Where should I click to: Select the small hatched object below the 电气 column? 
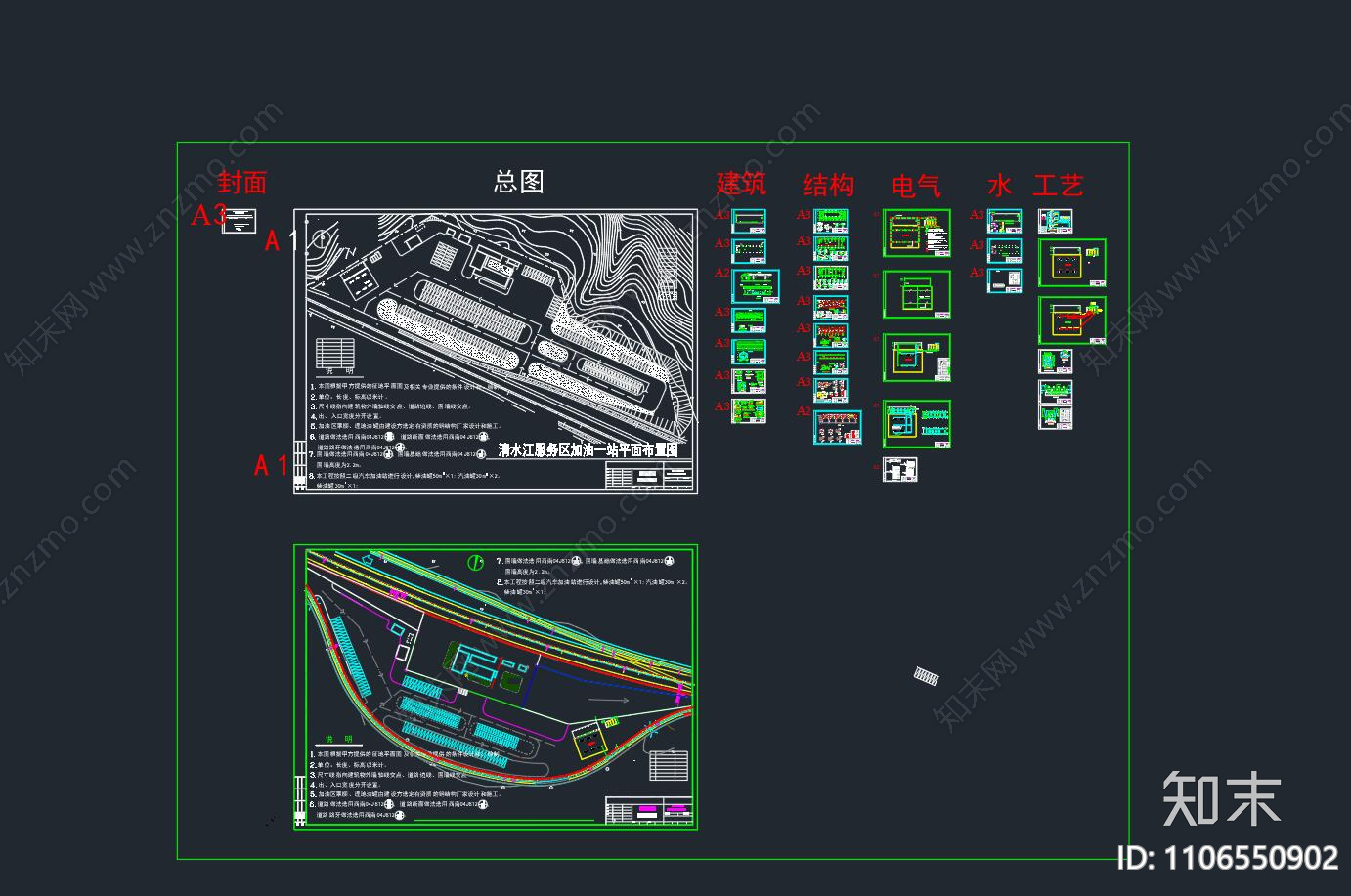[x=927, y=675]
